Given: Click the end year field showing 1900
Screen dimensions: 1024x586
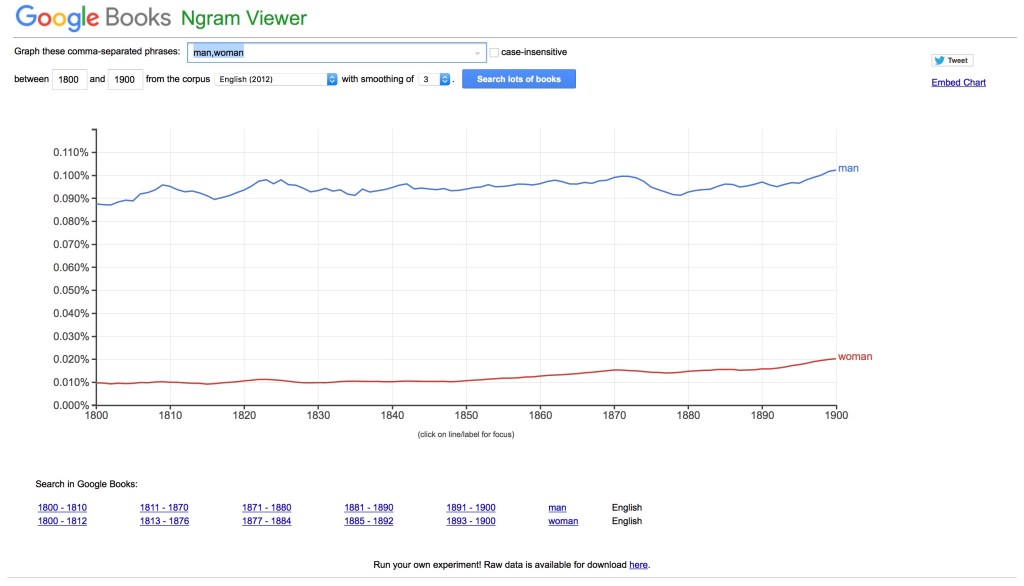Looking at the screenshot, I should coord(124,80).
